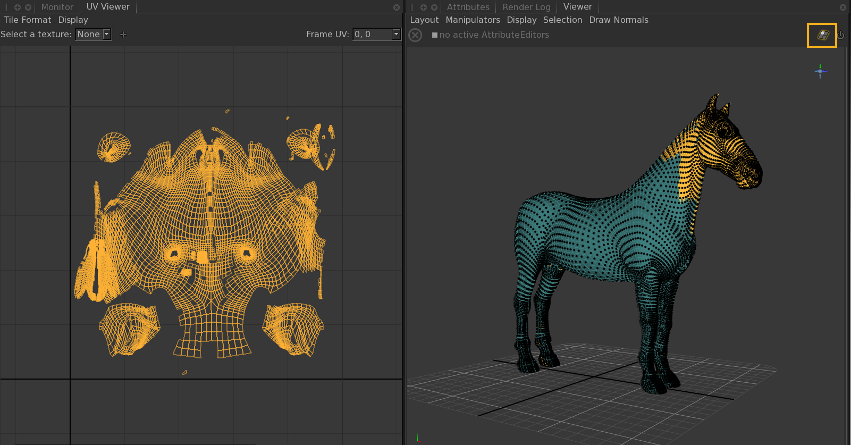Open the Tile Format menu

[27, 20]
